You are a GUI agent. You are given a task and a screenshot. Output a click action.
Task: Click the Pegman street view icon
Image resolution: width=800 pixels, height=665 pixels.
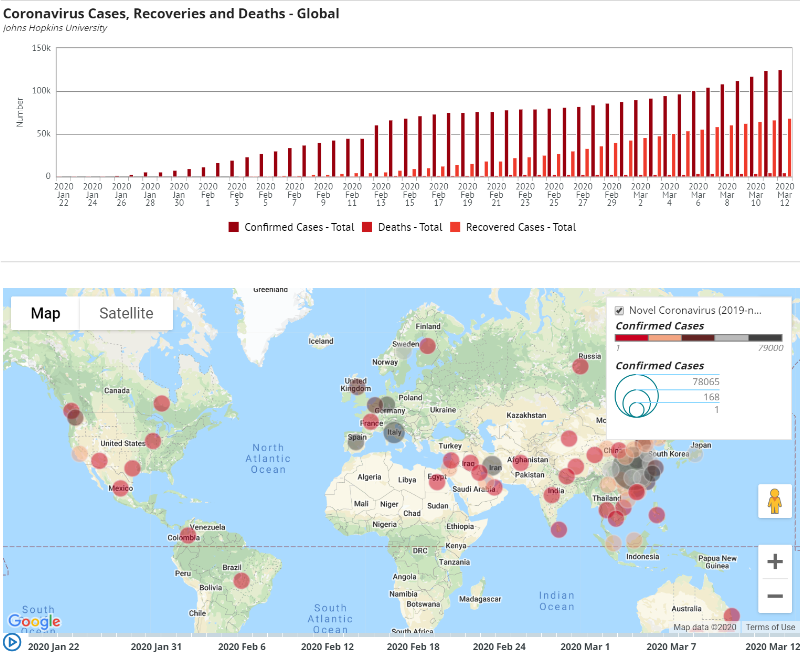click(773, 501)
